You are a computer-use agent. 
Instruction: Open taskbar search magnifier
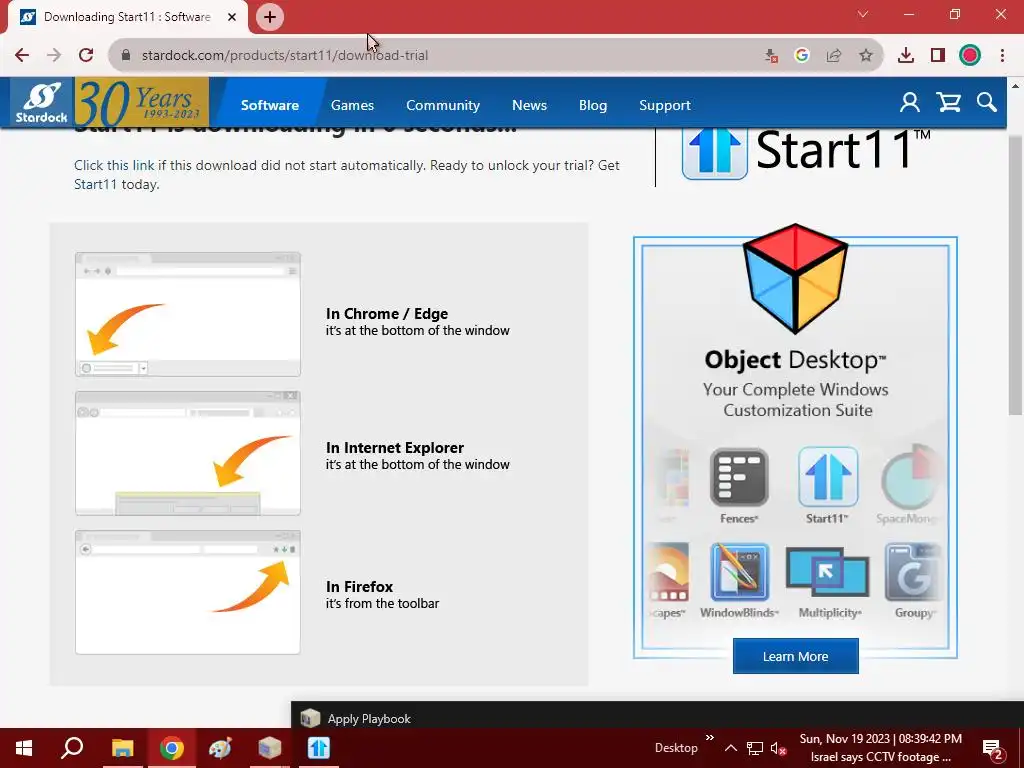(72, 748)
